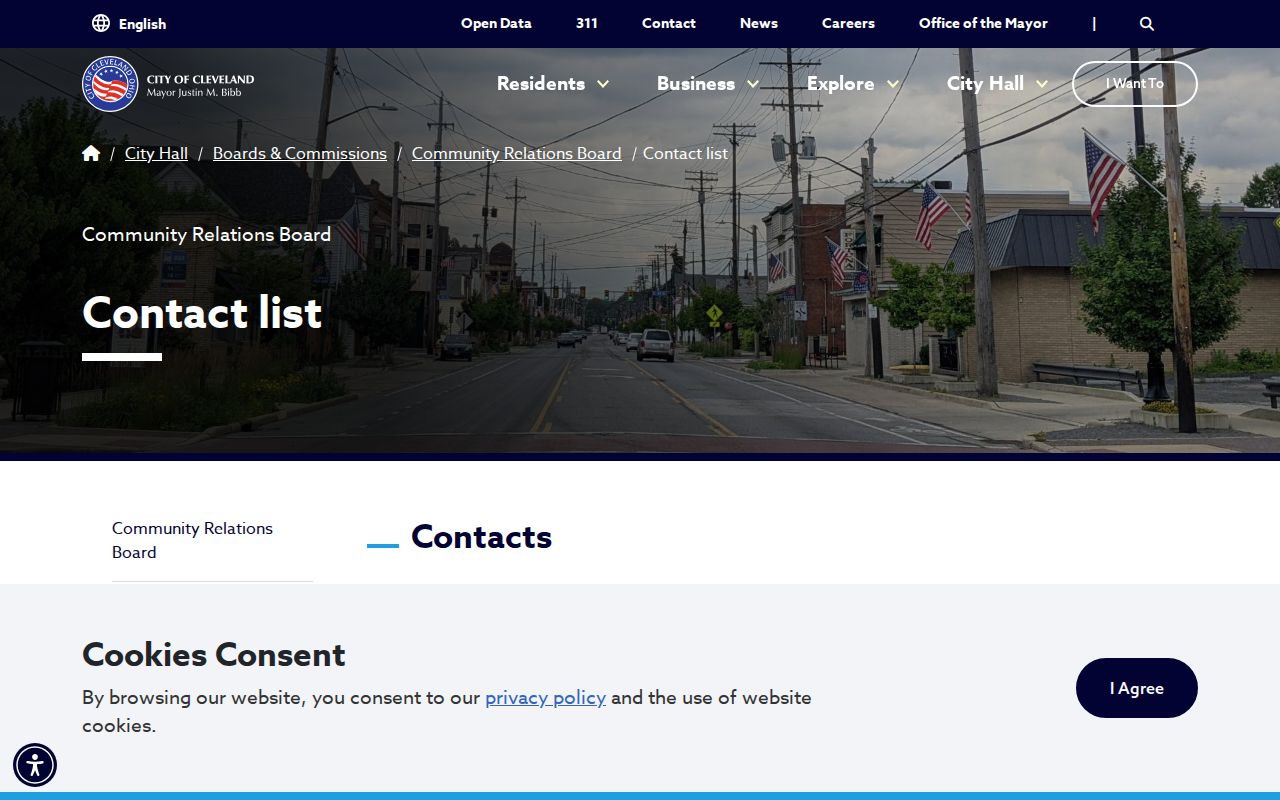Click the Contact list breadcrumb text
The width and height of the screenshot is (1280, 800).
coord(685,153)
